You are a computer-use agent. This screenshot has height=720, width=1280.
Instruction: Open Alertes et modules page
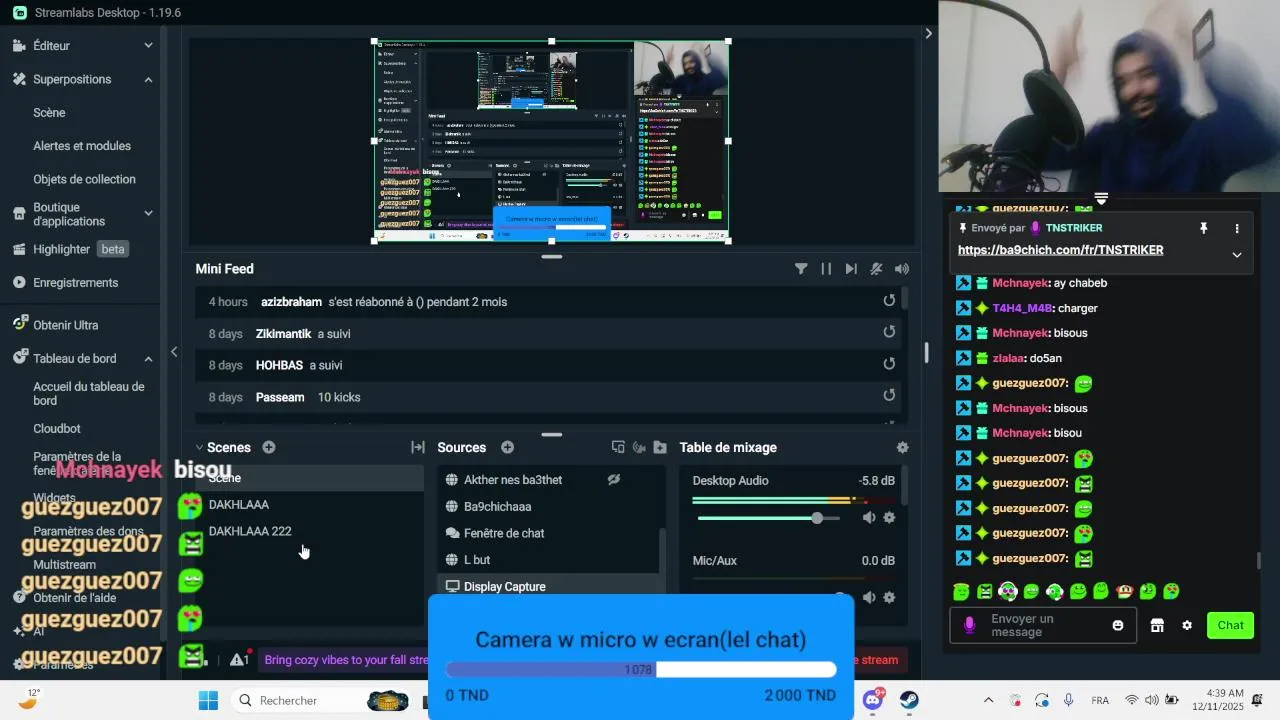pyautogui.click(x=82, y=146)
